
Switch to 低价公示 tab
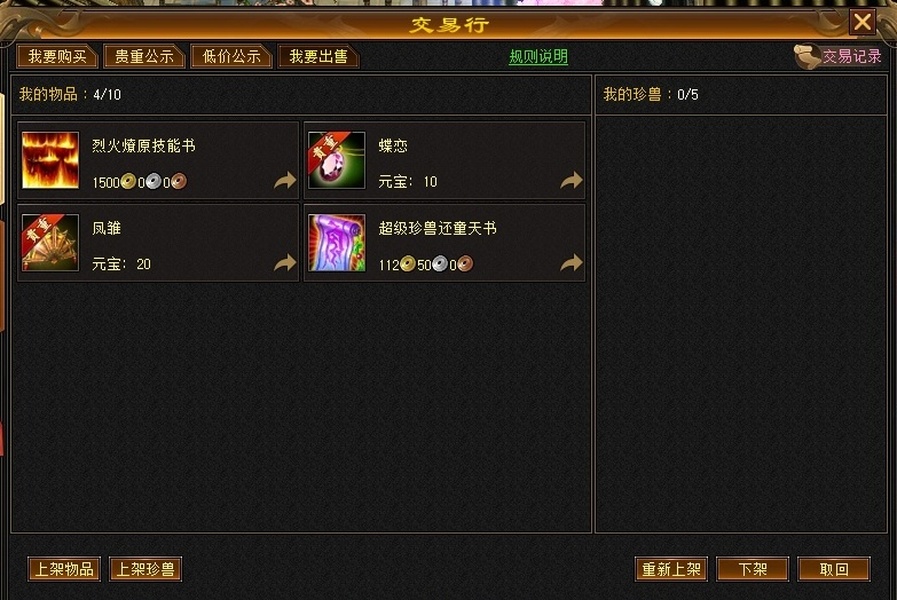231,57
